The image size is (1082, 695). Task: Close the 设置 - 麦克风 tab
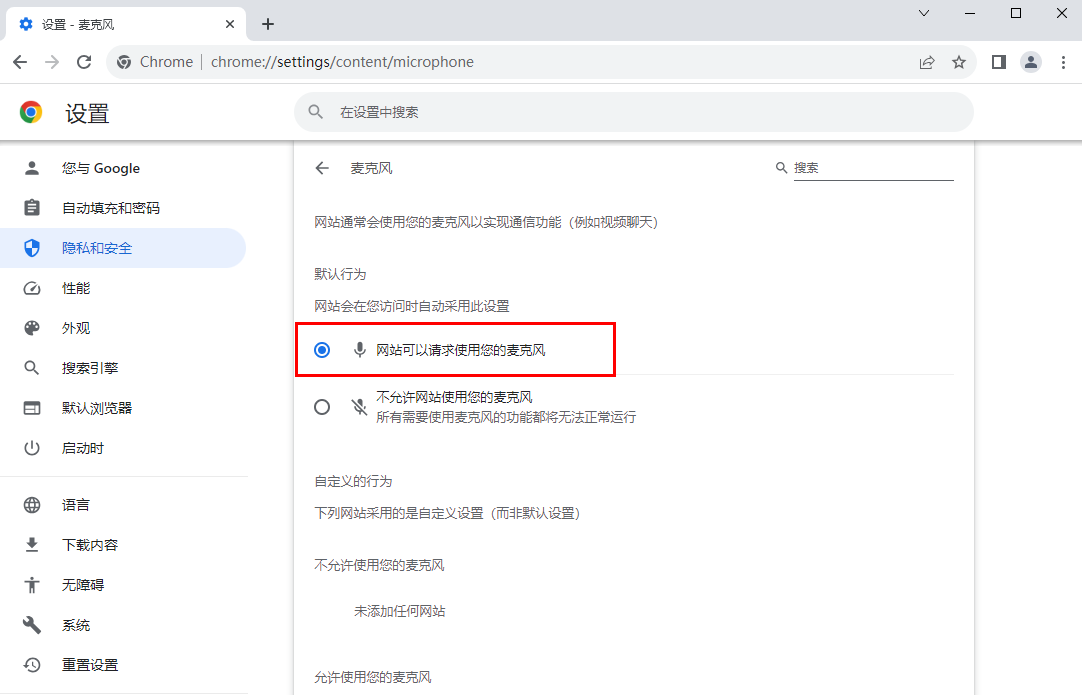click(230, 24)
